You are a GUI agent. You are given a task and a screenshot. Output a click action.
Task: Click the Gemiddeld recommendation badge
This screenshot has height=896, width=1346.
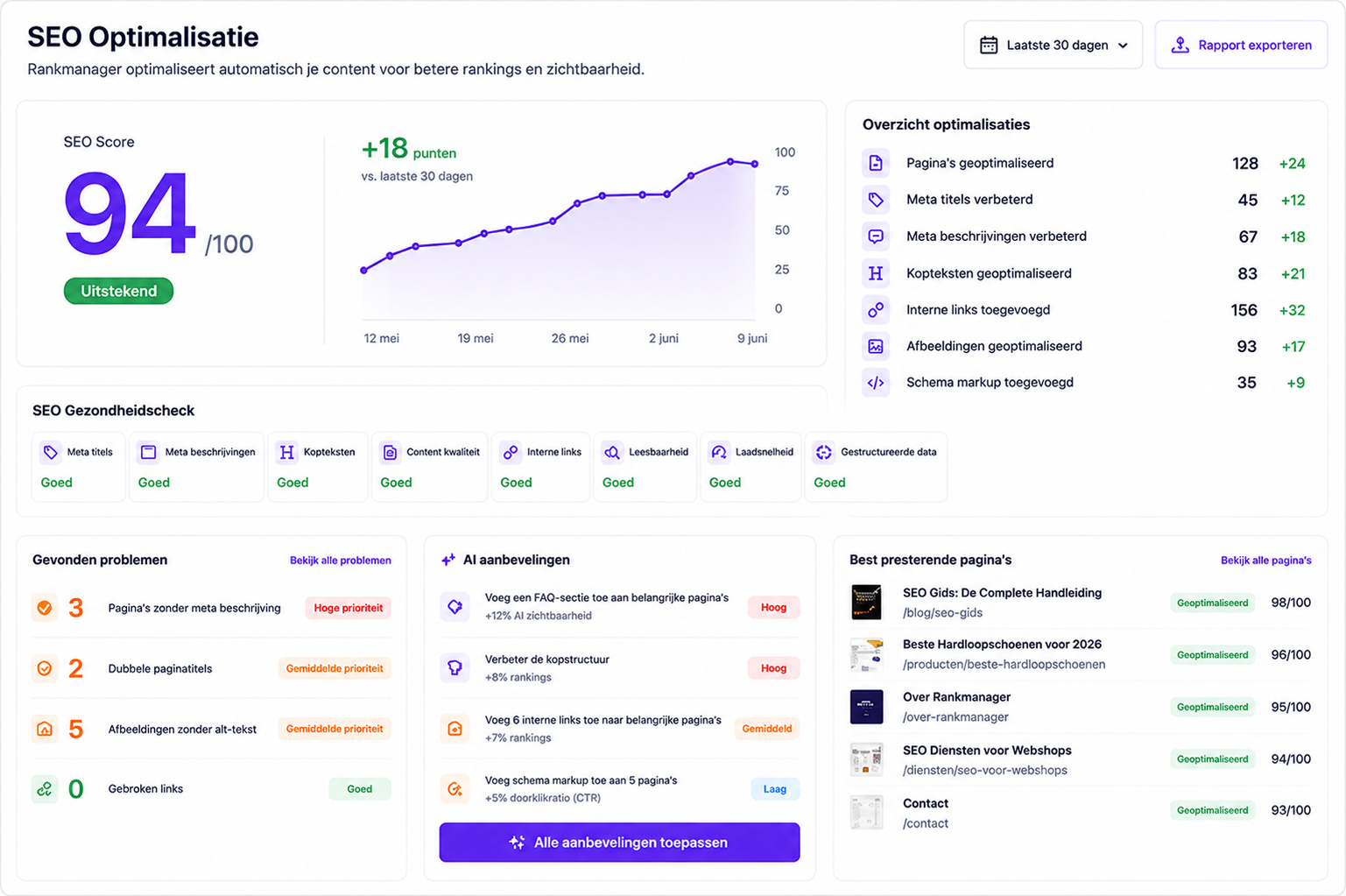point(767,729)
